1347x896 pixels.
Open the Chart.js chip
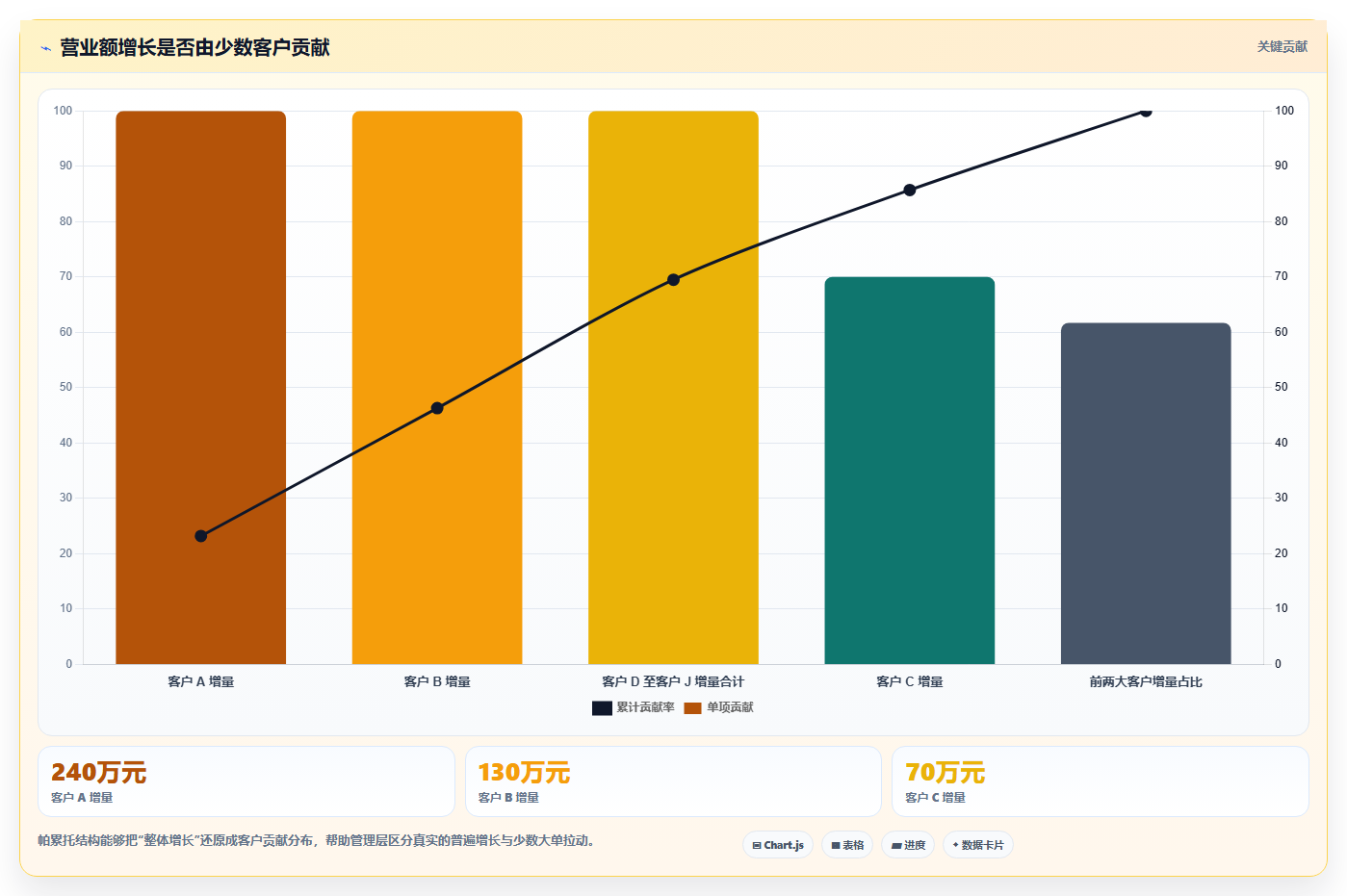coord(778,845)
